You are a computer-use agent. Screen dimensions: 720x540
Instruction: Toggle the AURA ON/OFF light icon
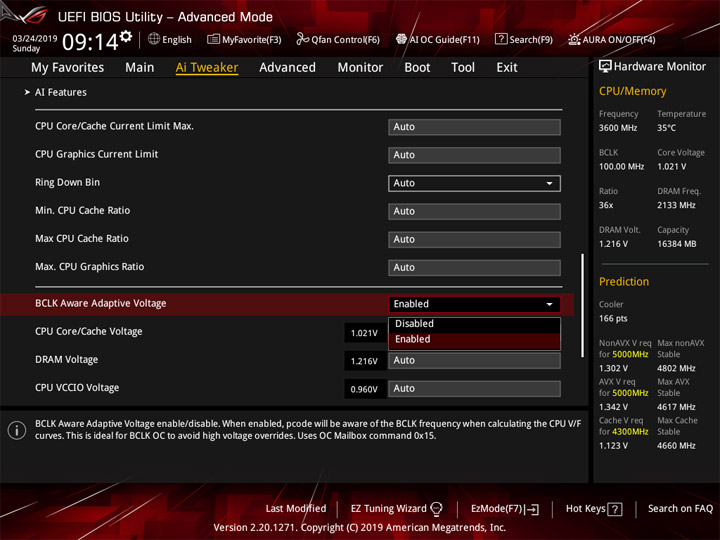(x=574, y=39)
